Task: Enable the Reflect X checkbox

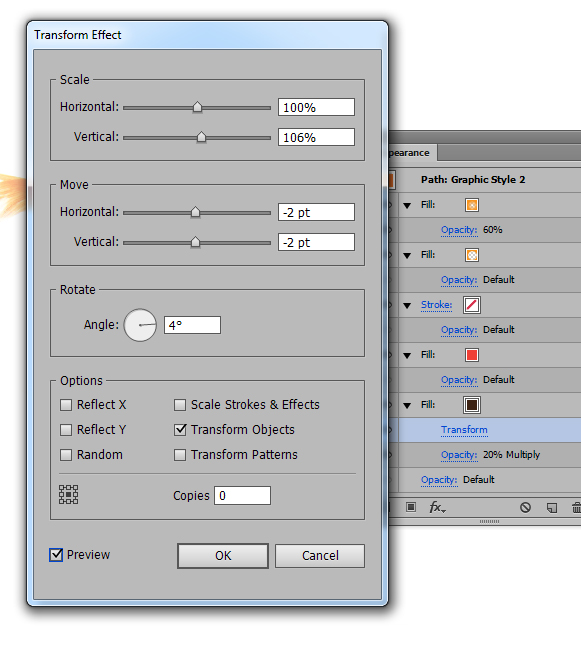Action: [x=66, y=405]
